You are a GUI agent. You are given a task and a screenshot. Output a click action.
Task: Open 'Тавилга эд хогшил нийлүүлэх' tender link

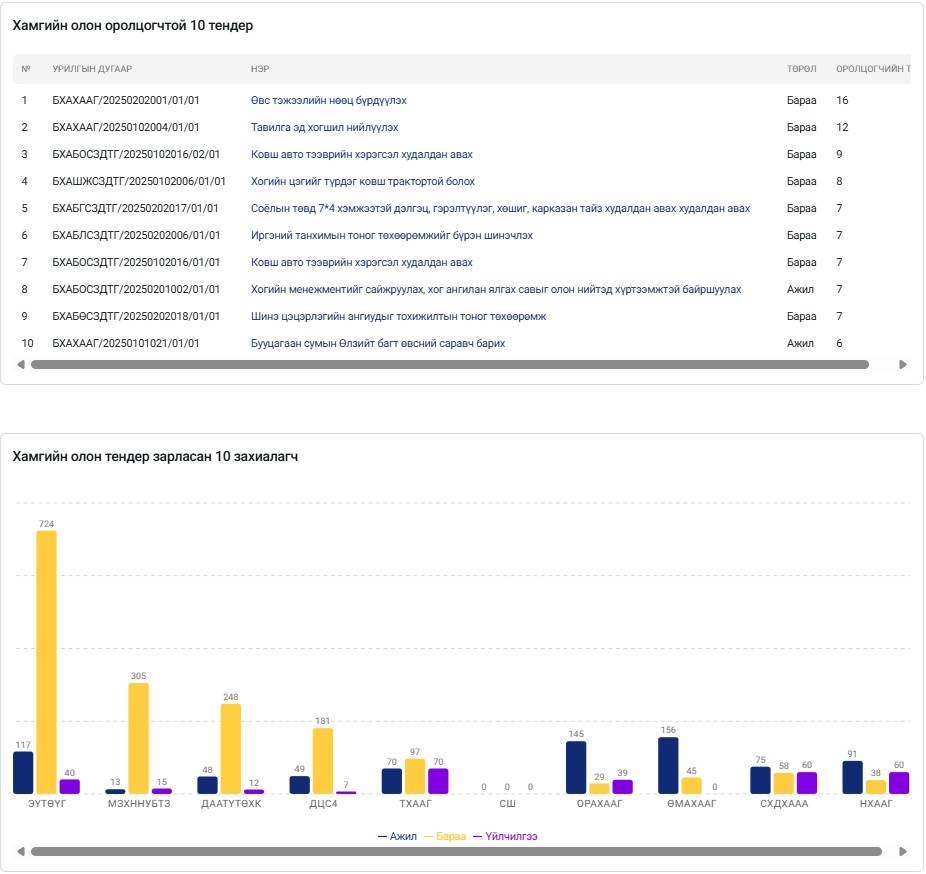tap(324, 128)
